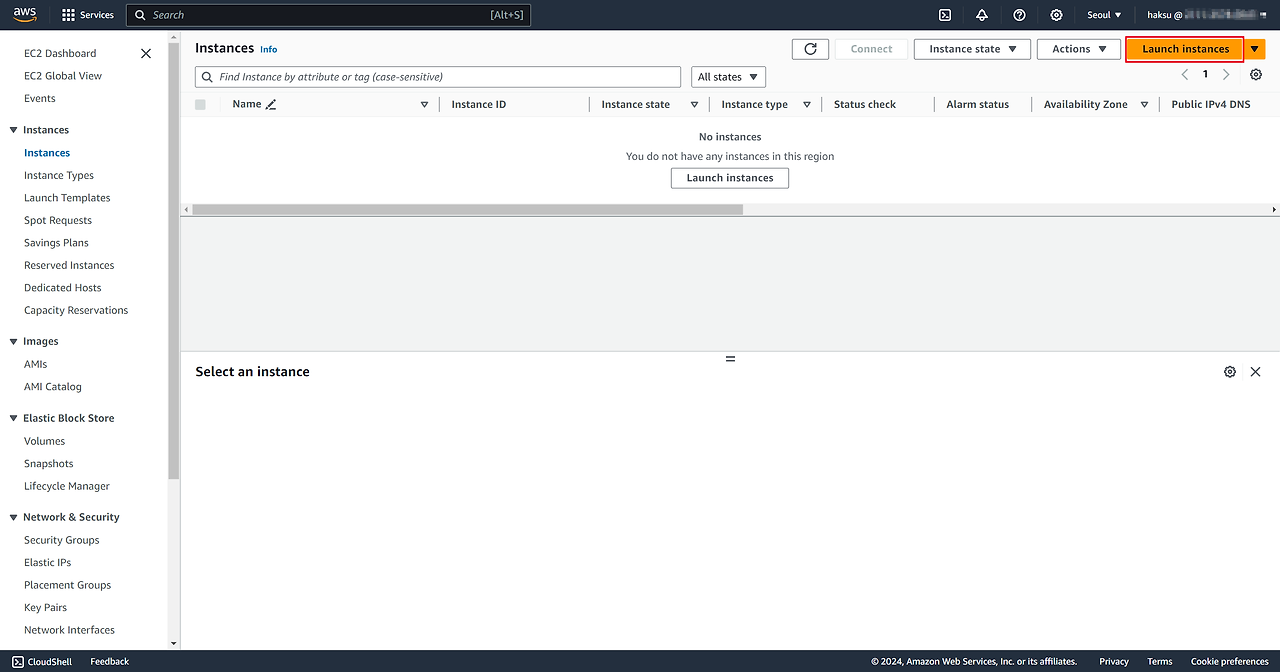
Task: Open the settings gear in top bar
Action: [1056, 15]
